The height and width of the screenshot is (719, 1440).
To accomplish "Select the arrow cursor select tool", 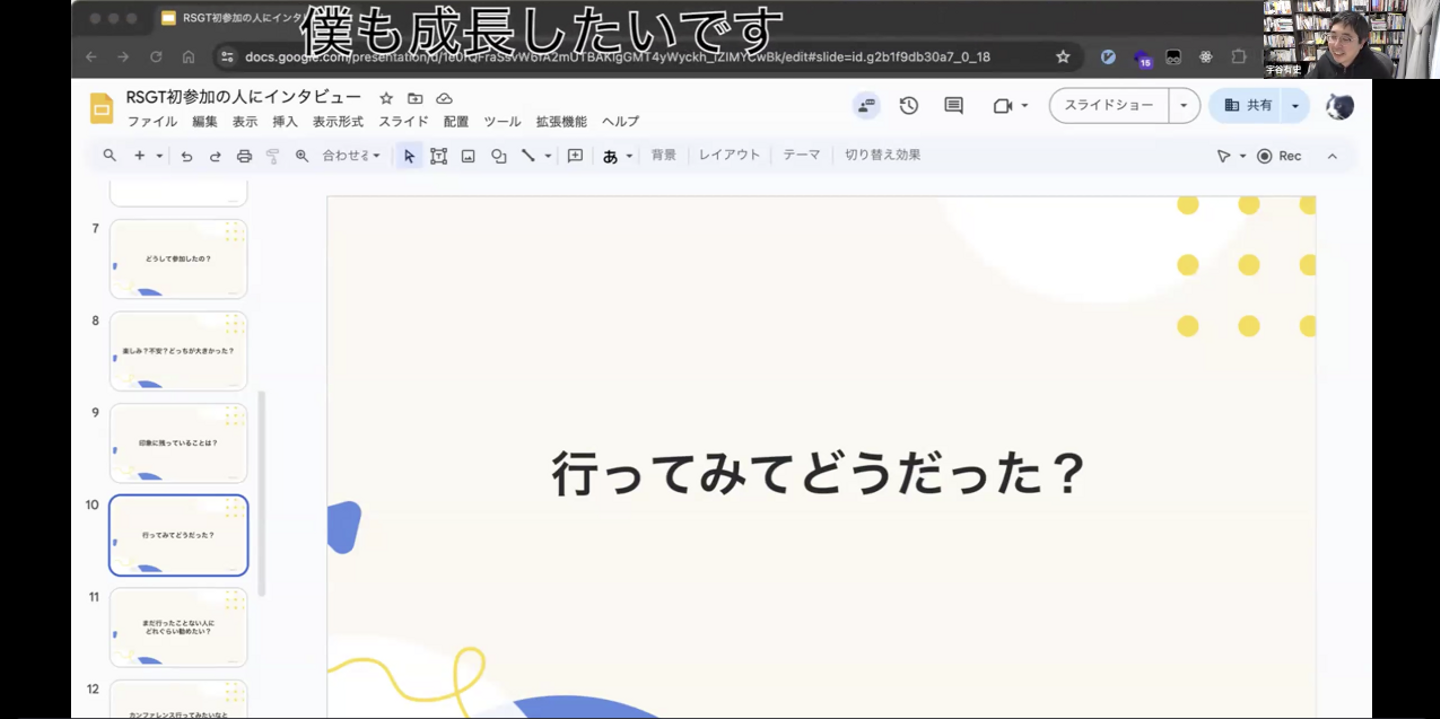I will coord(409,156).
